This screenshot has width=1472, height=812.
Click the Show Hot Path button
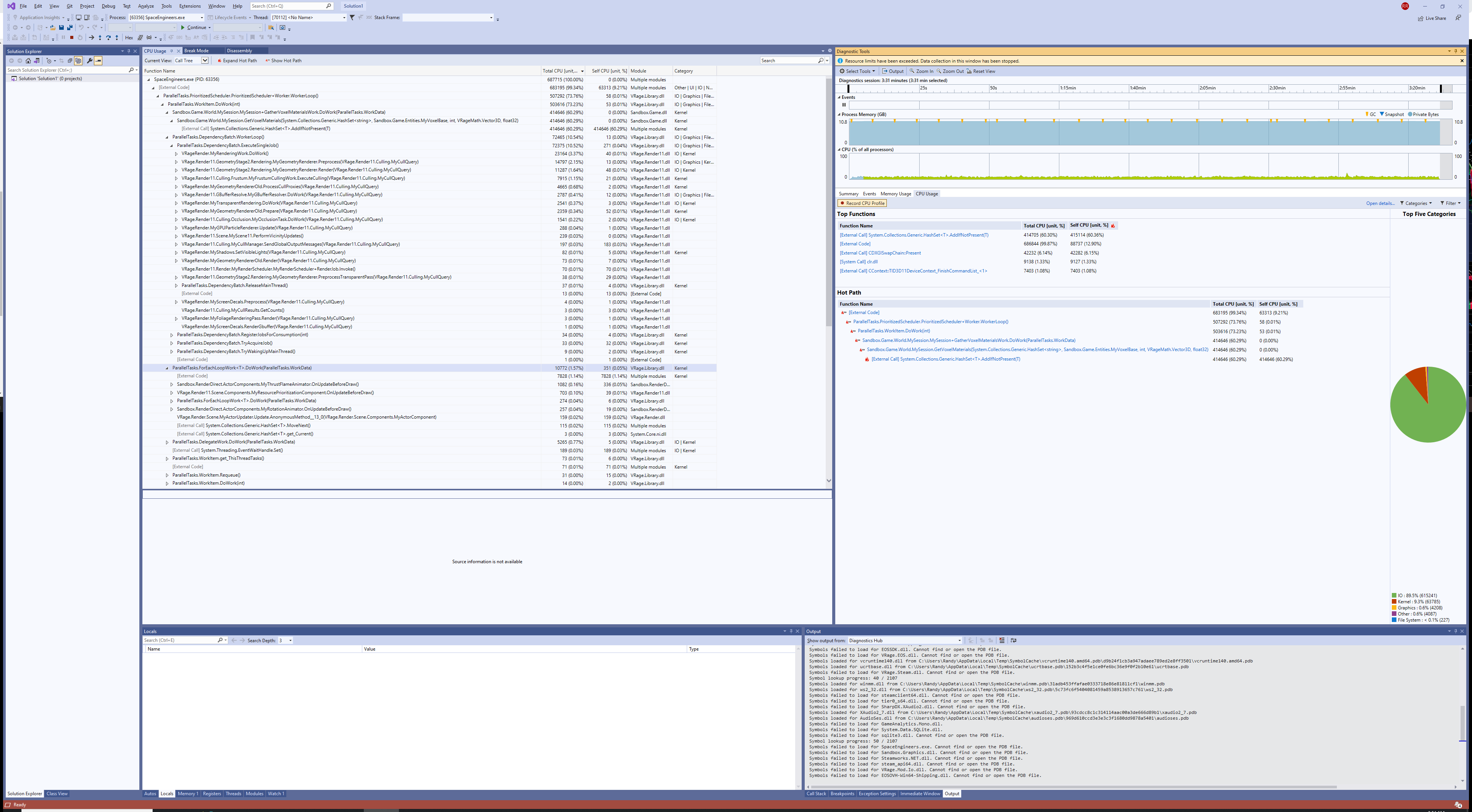[x=283, y=61]
